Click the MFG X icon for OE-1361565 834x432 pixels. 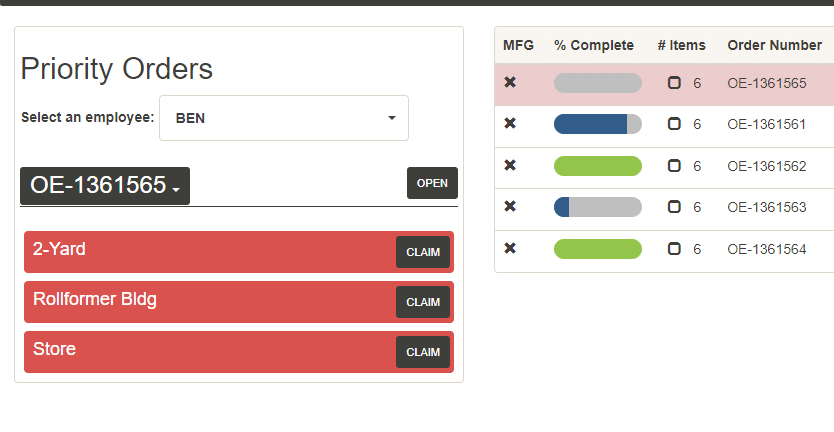pyautogui.click(x=510, y=83)
